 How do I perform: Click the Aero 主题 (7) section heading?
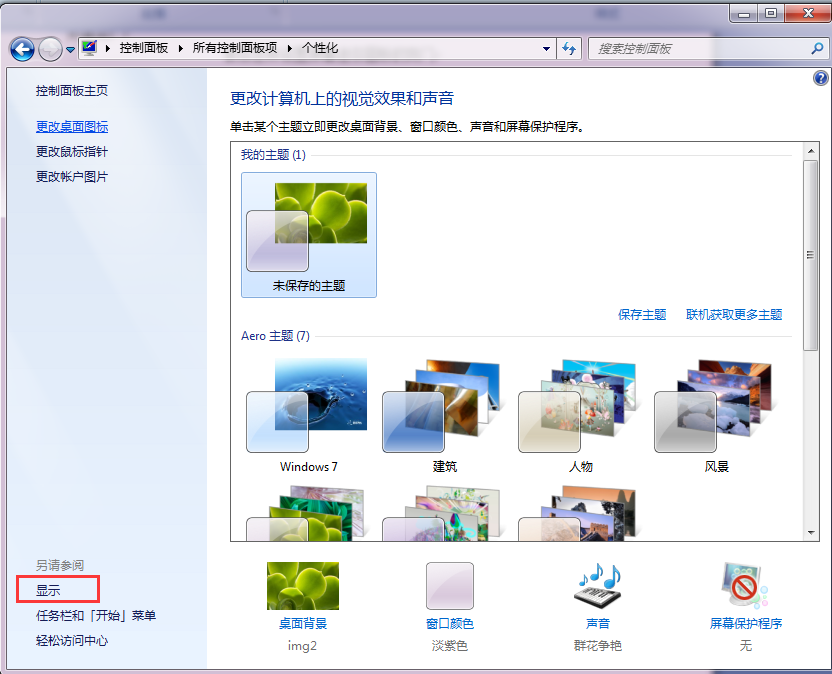(x=275, y=336)
